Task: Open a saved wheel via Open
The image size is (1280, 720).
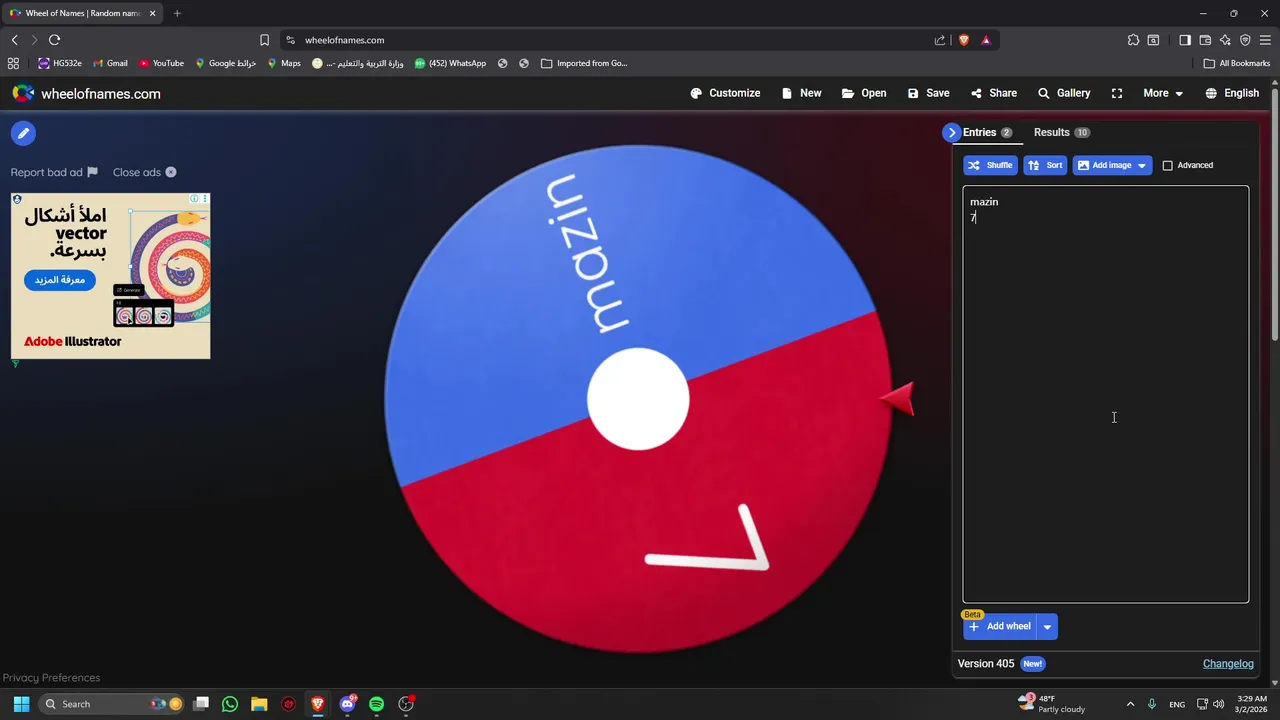Action: (x=864, y=93)
